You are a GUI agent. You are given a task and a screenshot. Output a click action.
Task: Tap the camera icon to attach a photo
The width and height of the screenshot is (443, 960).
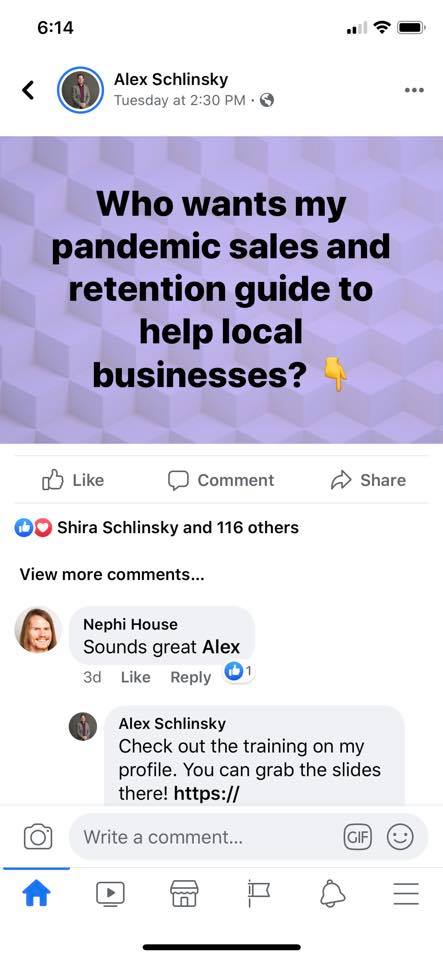click(38, 836)
